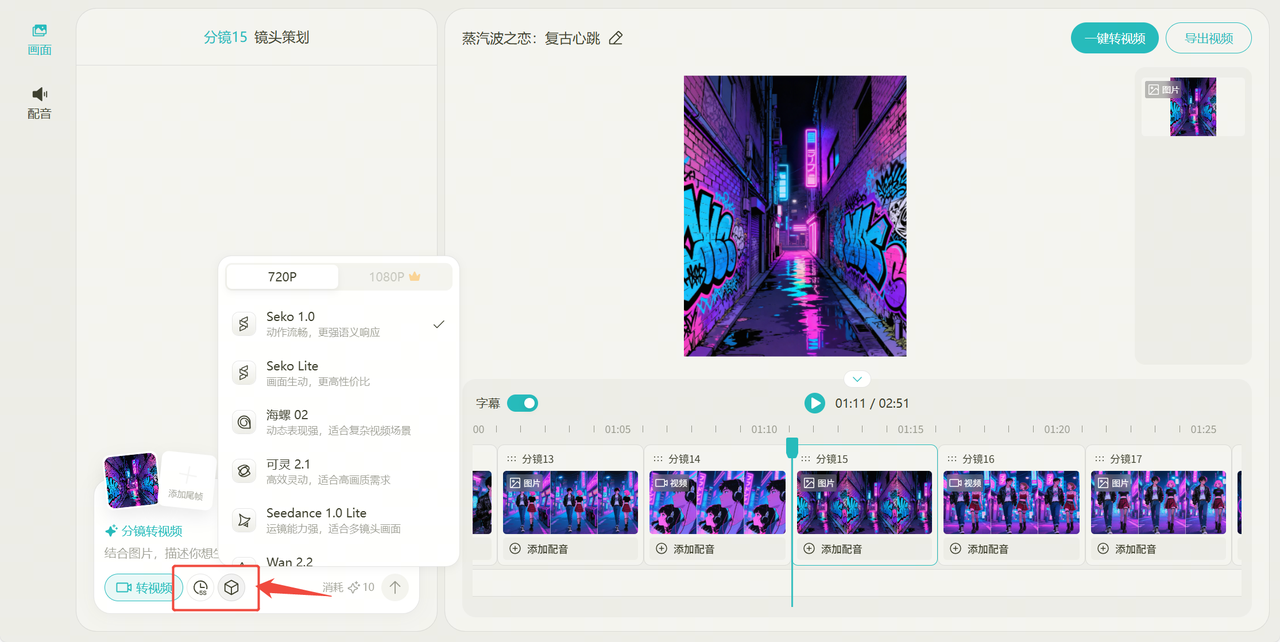Click 一键转视频 button

(x=1114, y=38)
